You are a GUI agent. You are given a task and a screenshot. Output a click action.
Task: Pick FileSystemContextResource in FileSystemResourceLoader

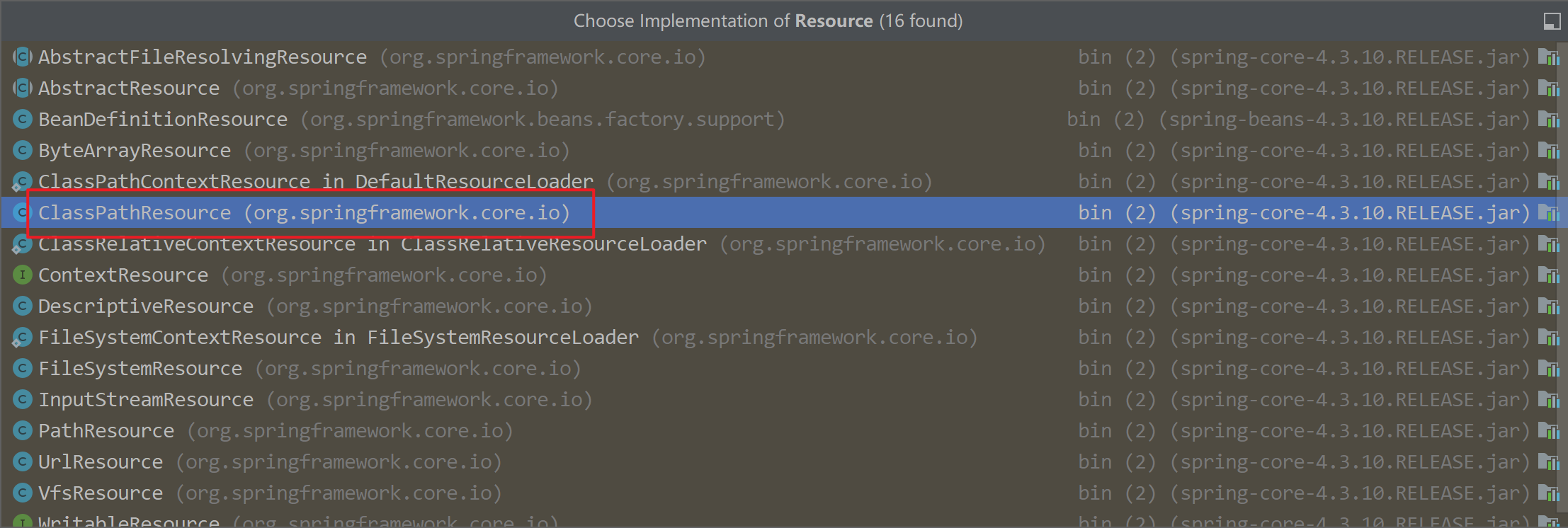click(339, 338)
